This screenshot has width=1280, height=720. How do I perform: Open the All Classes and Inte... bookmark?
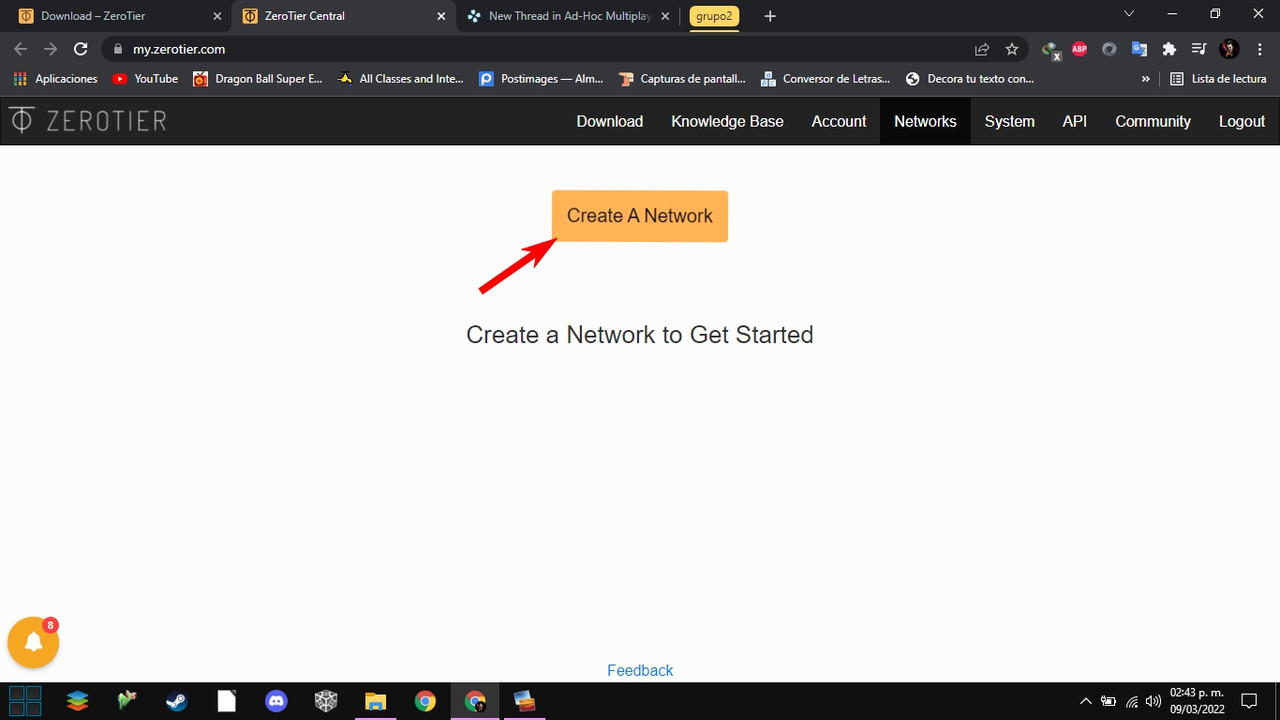pyautogui.click(x=401, y=79)
